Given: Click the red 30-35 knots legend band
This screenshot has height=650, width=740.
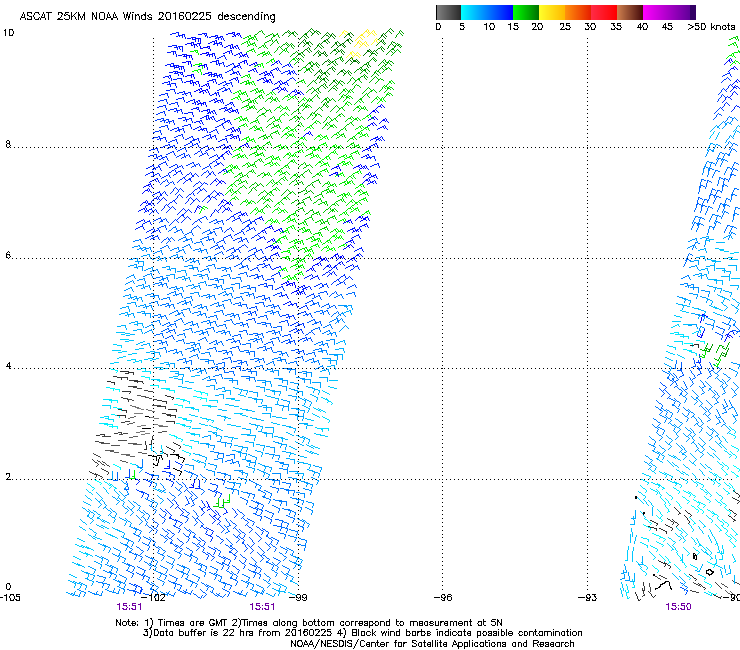Looking at the screenshot, I should (x=604, y=12).
